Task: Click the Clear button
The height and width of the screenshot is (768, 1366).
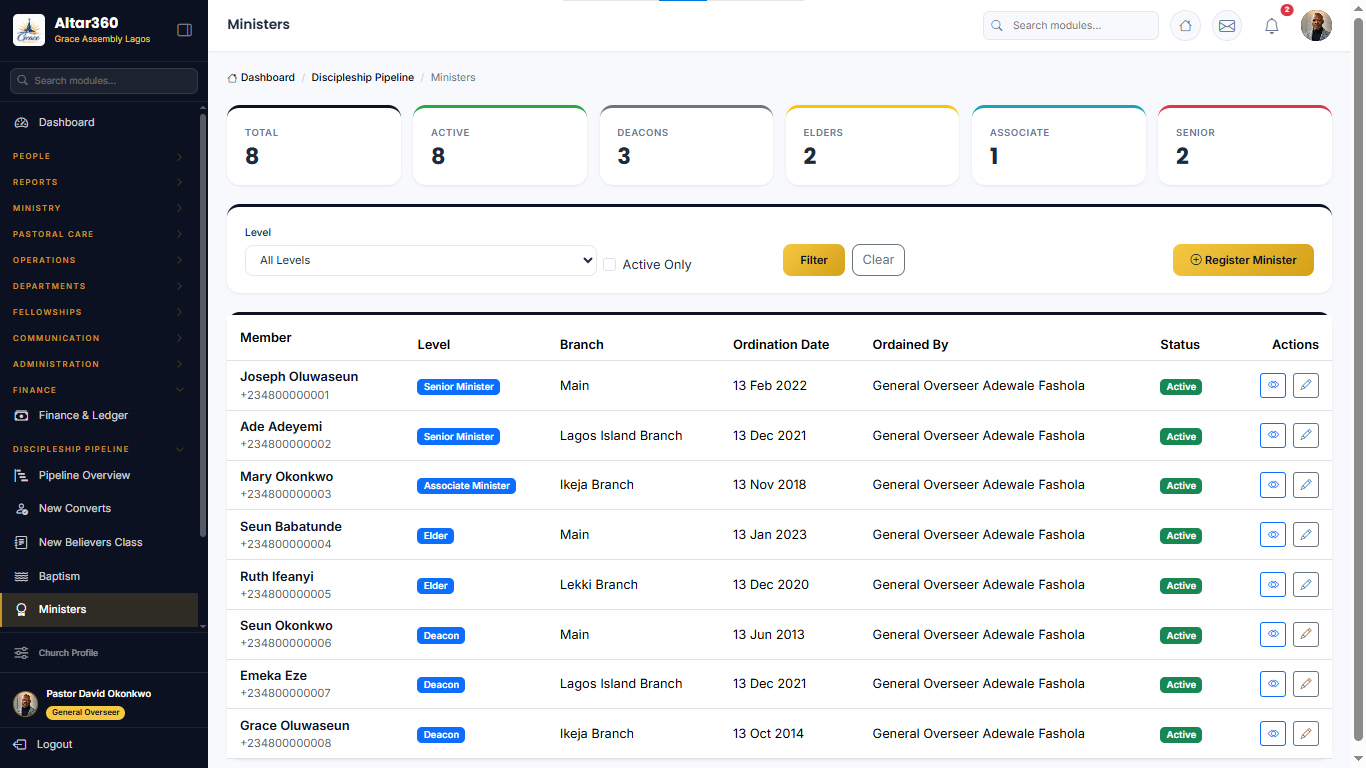Action: [x=878, y=260]
